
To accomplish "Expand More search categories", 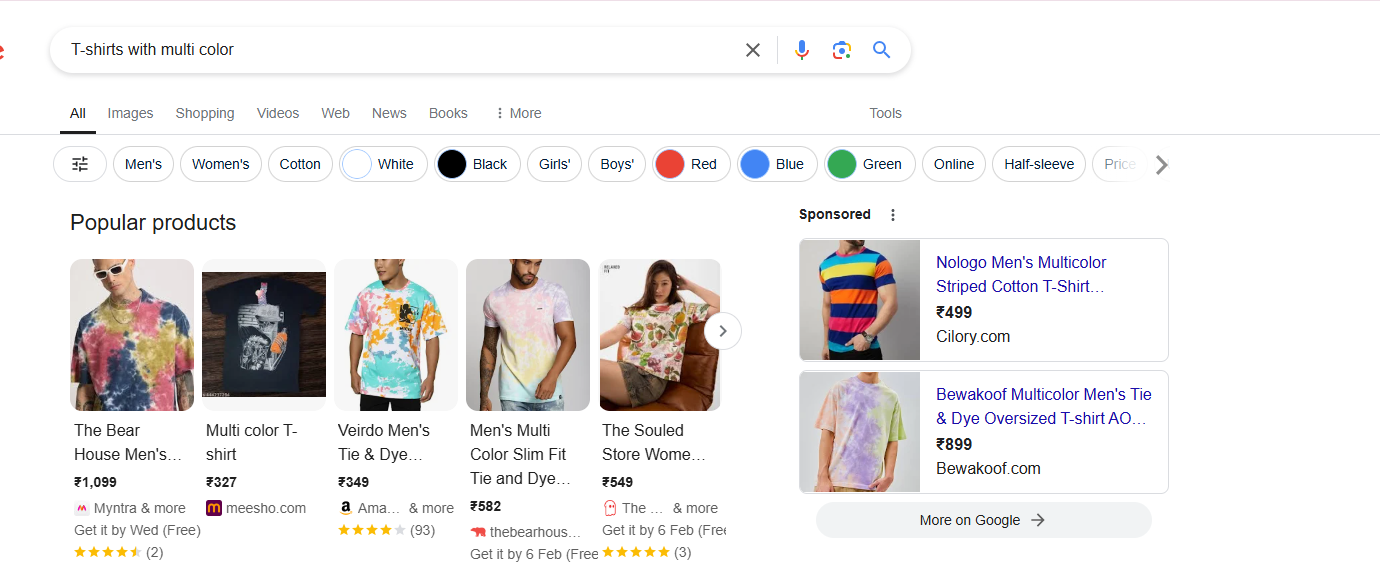I will [517, 112].
